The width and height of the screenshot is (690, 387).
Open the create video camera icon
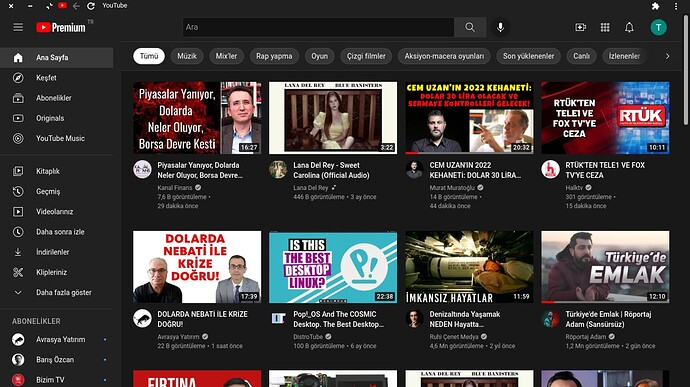(580, 27)
